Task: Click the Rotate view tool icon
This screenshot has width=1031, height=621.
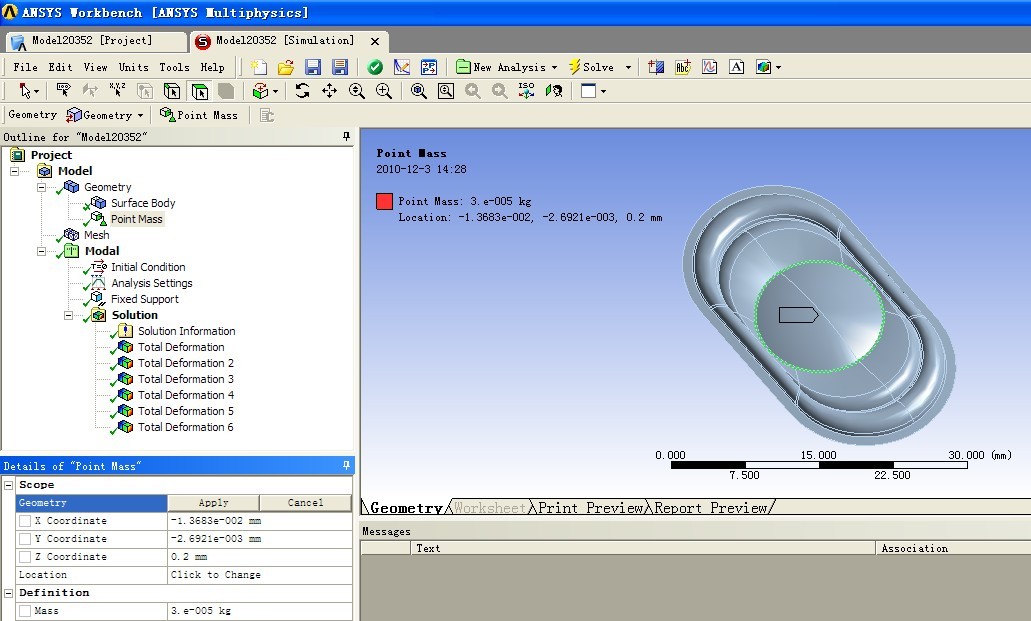Action: 302,91
